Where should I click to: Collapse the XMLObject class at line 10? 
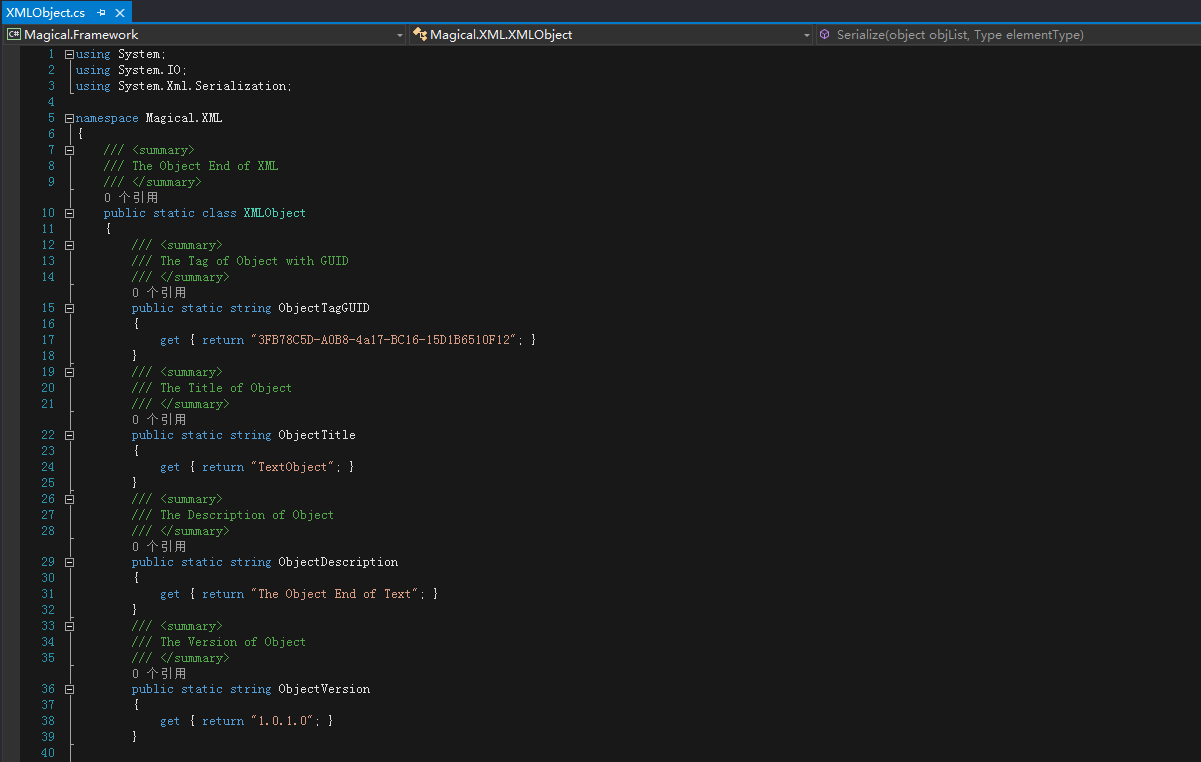pos(69,213)
